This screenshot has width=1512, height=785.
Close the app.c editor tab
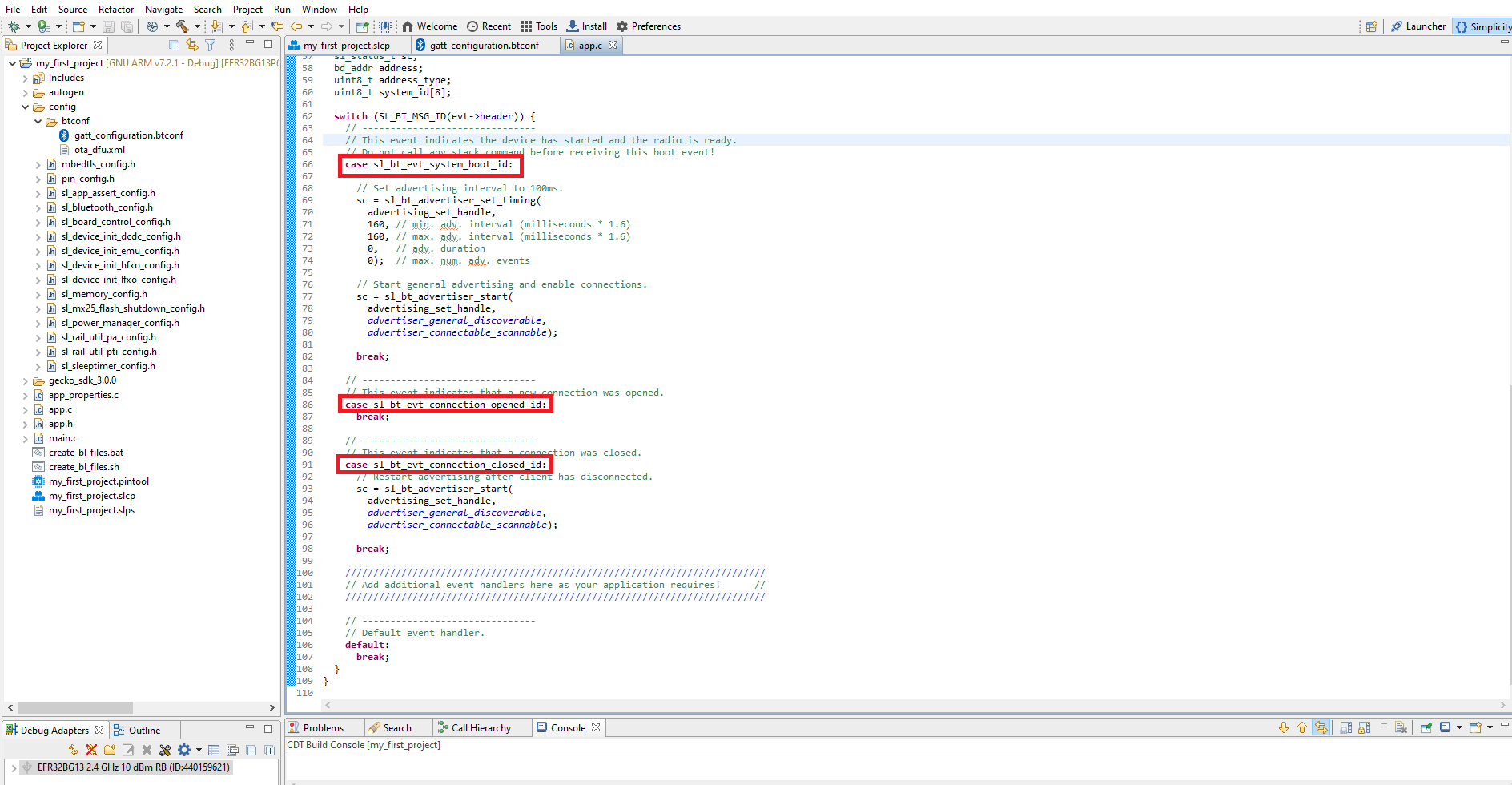[613, 45]
